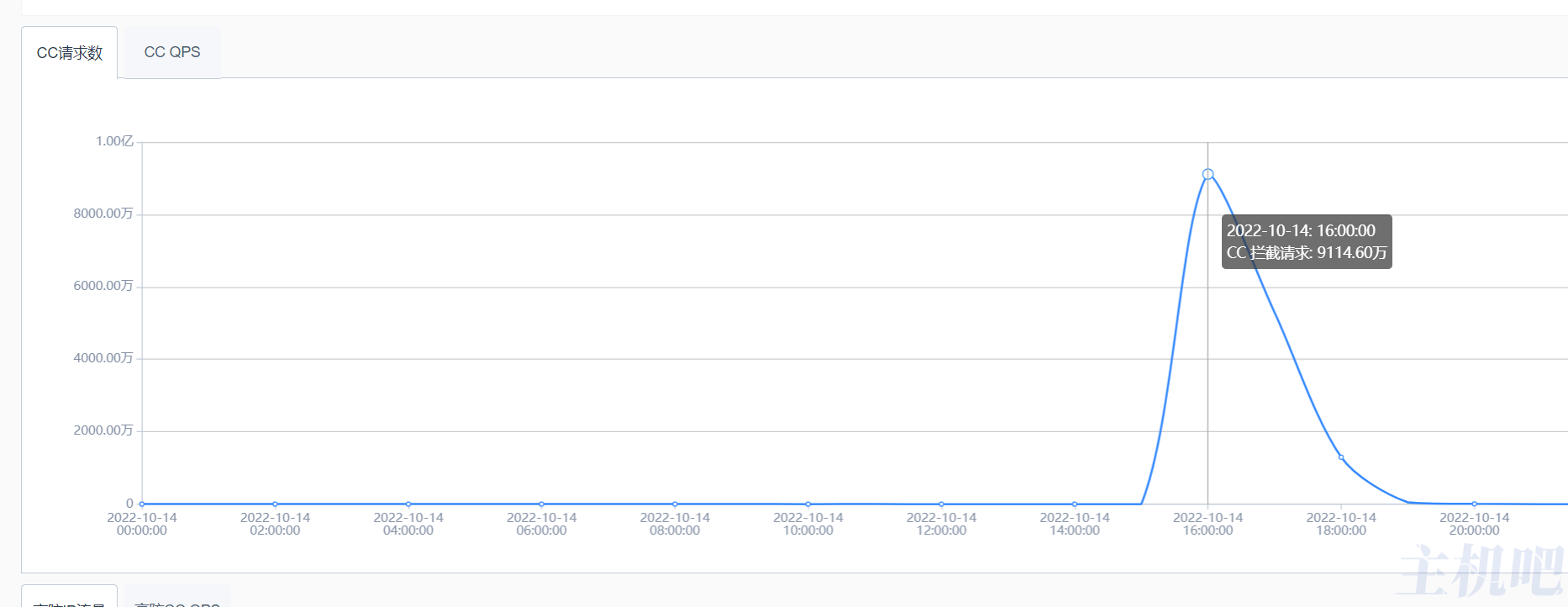Click the tooltip value CC 拦截请求: 9114.60万

1307,253
